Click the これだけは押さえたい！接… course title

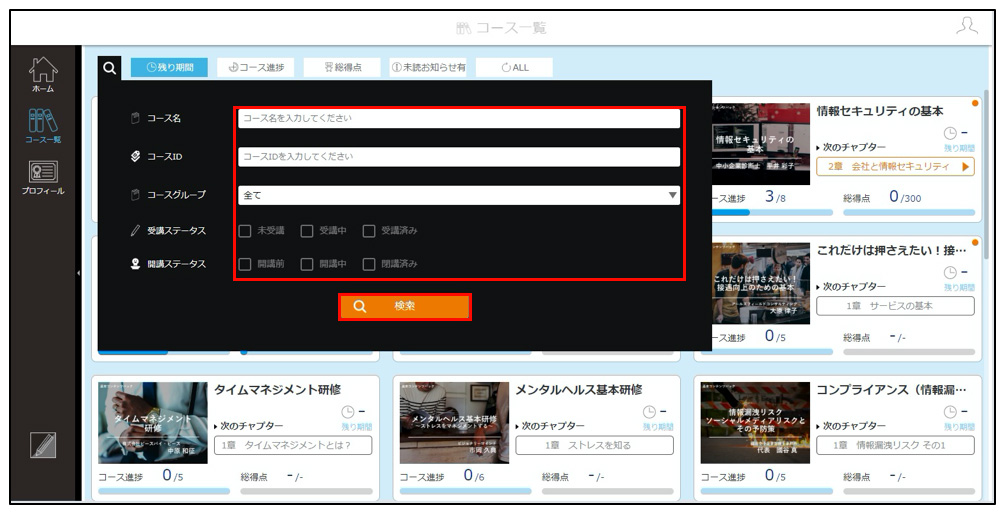pos(892,250)
